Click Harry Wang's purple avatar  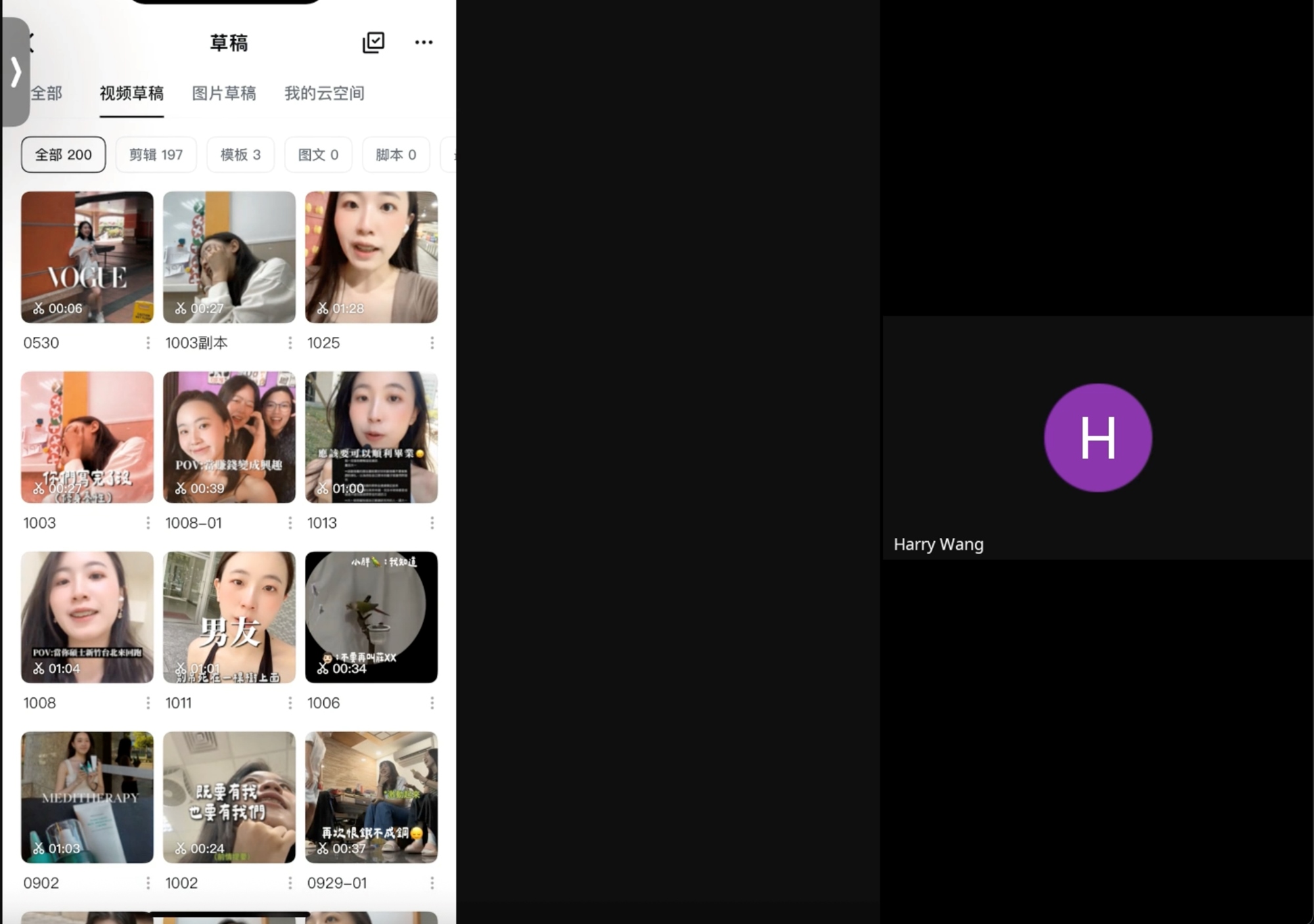pos(1097,437)
